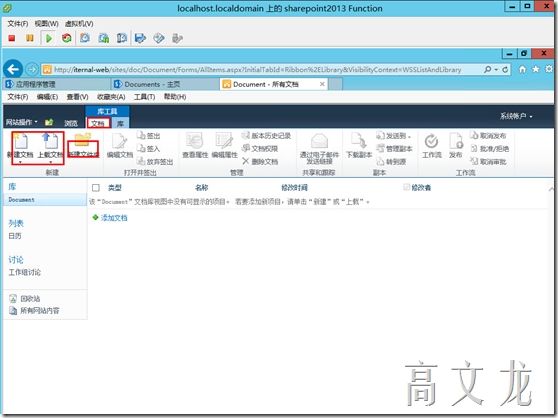Open 版本历史记录 version history

[x=266, y=136]
